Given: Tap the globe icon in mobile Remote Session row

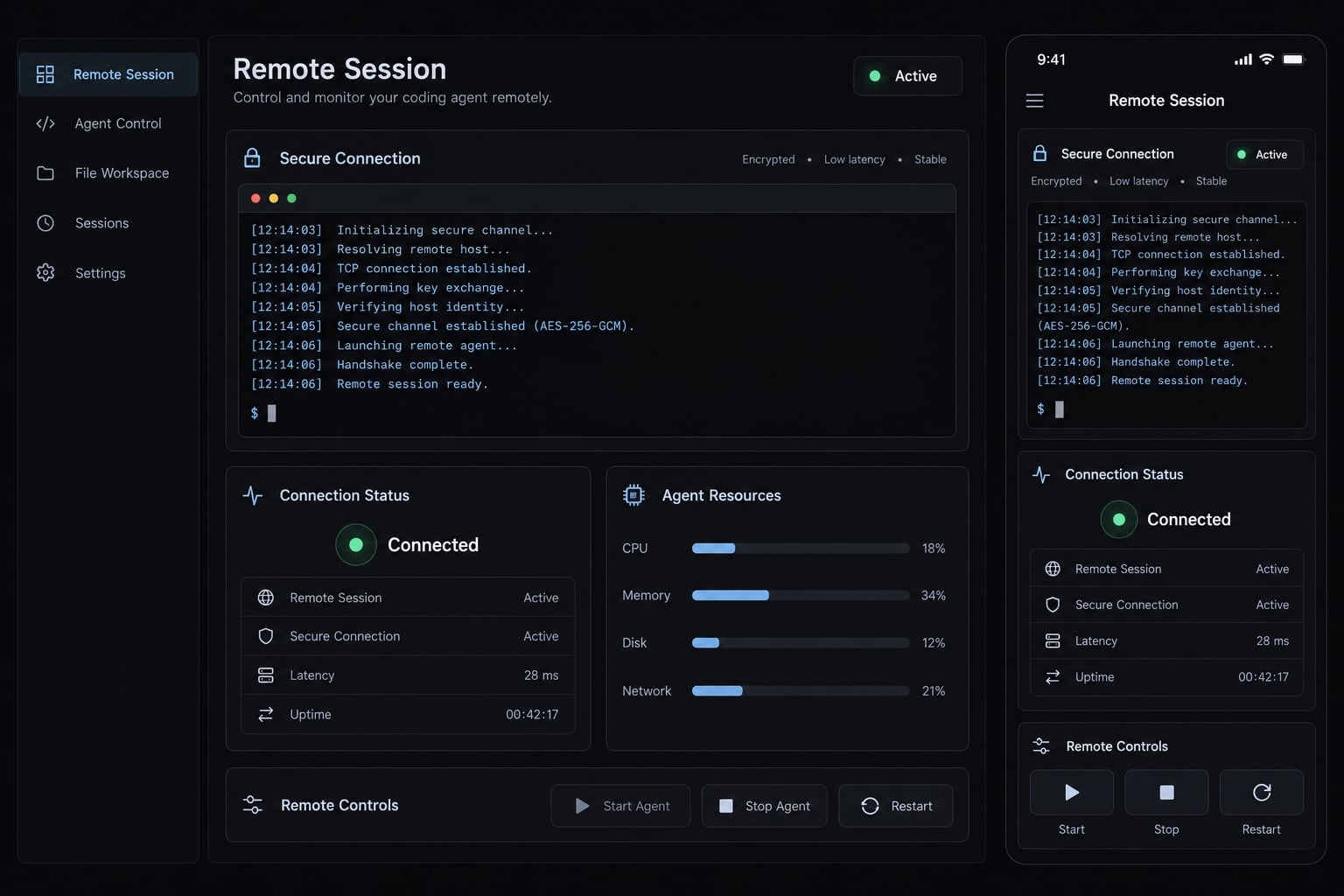Looking at the screenshot, I should click(1053, 569).
